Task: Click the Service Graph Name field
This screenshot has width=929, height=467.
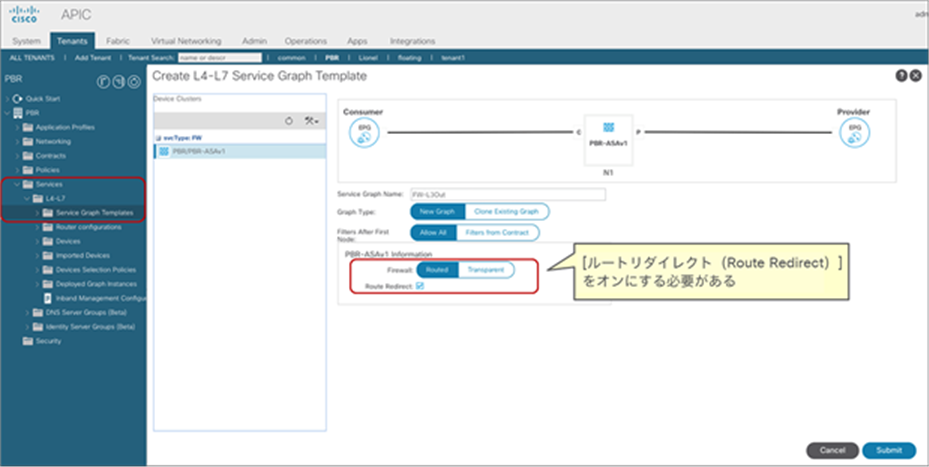Action: [x=507, y=194]
